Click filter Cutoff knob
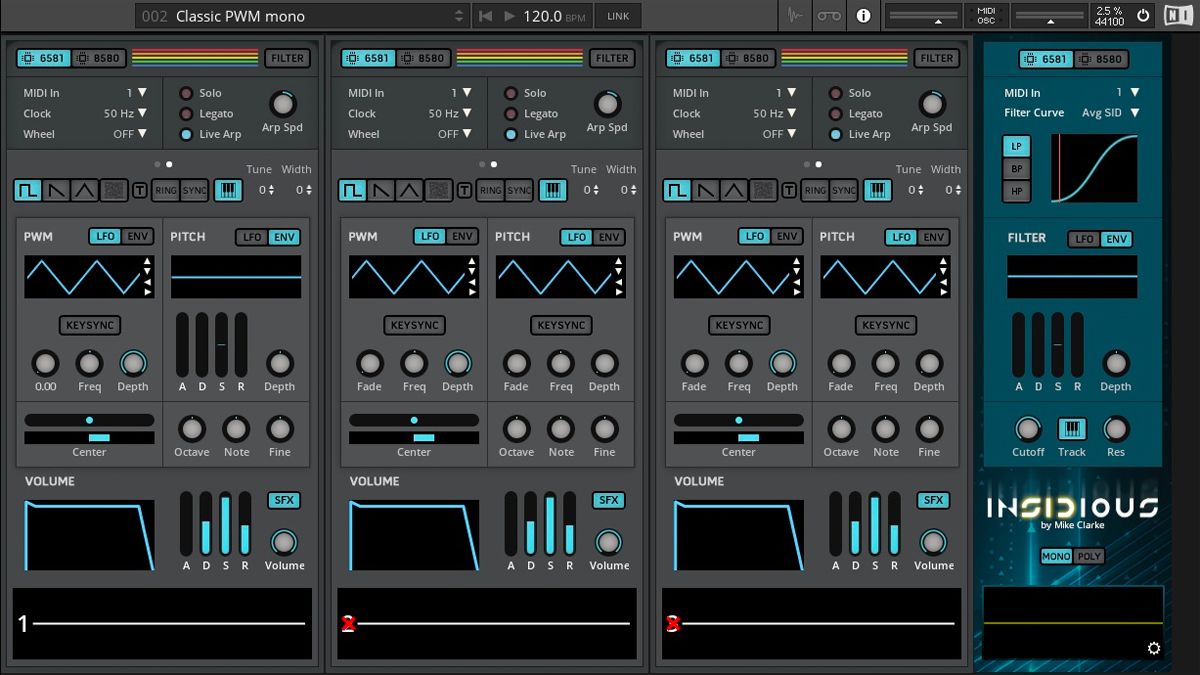The width and height of the screenshot is (1200, 675). click(x=1028, y=429)
